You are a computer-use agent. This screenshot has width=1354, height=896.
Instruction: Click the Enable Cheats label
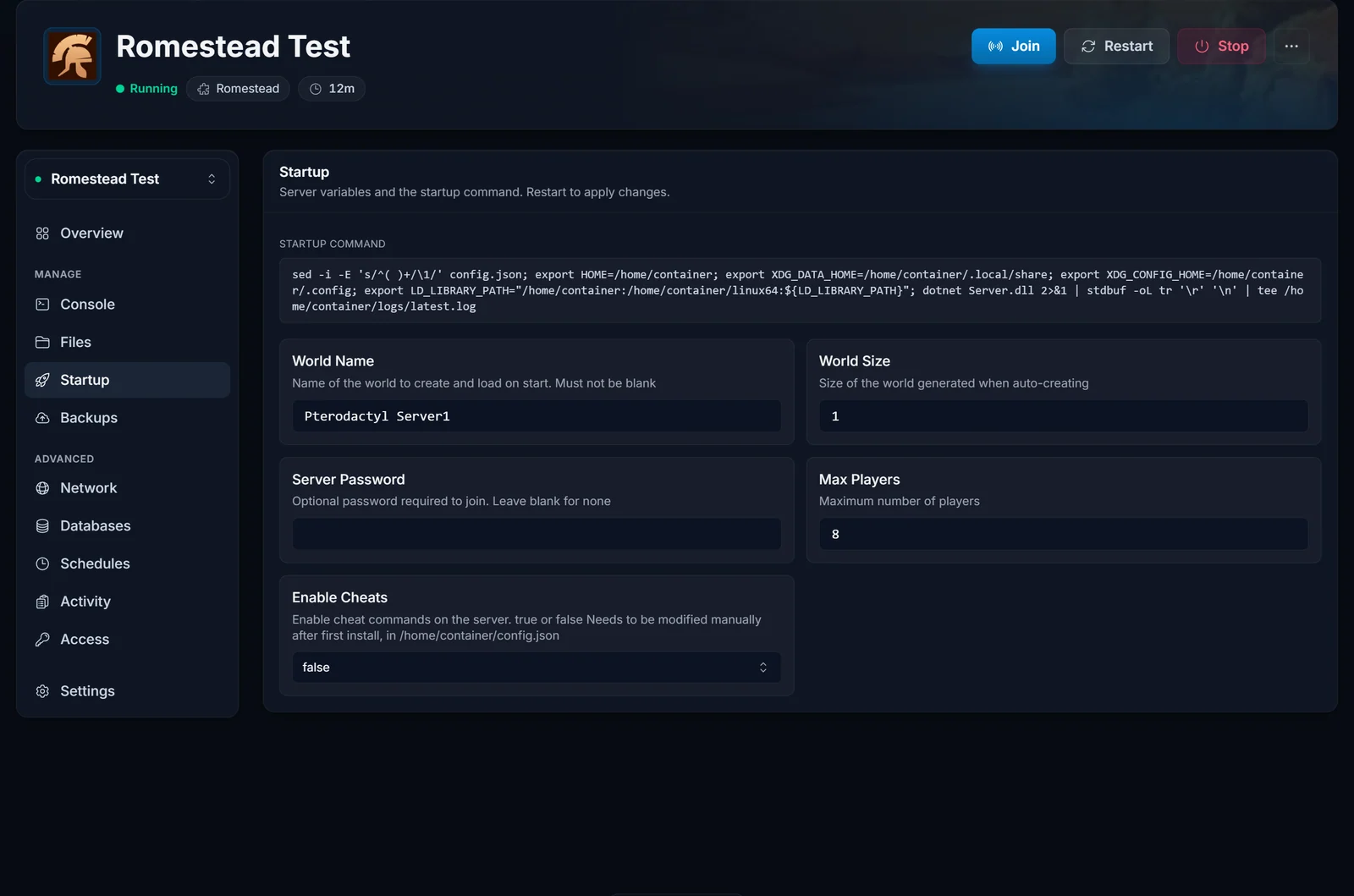[x=339, y=597]
